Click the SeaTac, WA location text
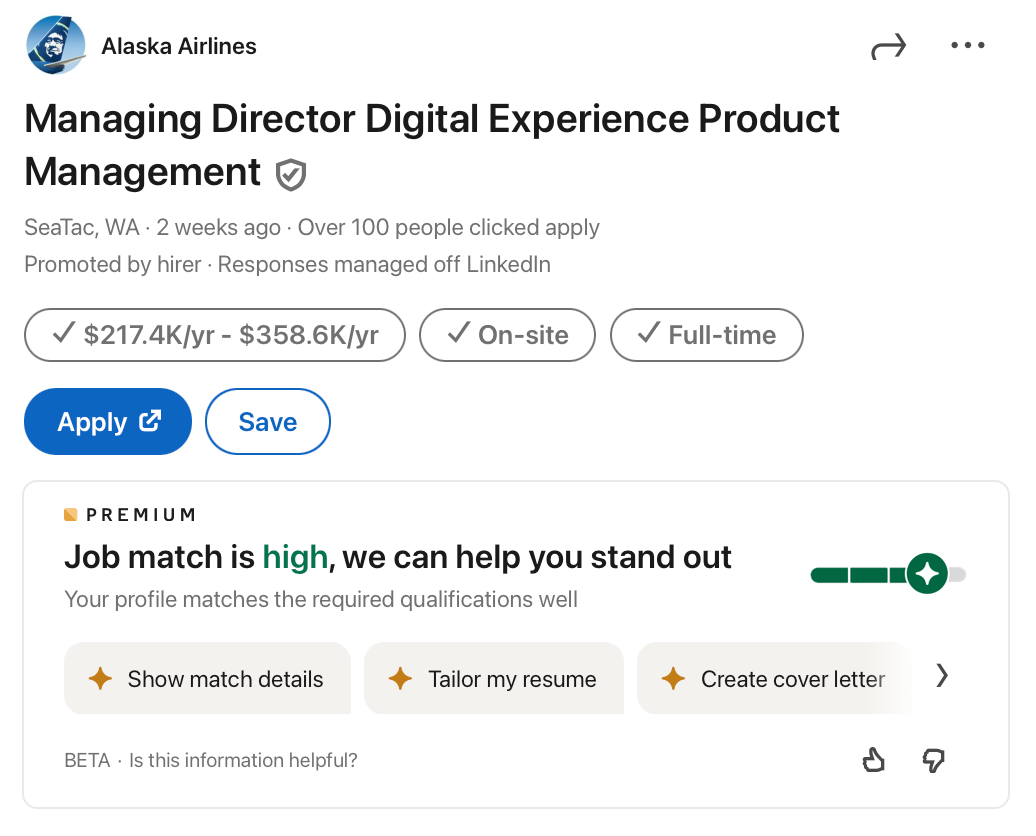 81,227
